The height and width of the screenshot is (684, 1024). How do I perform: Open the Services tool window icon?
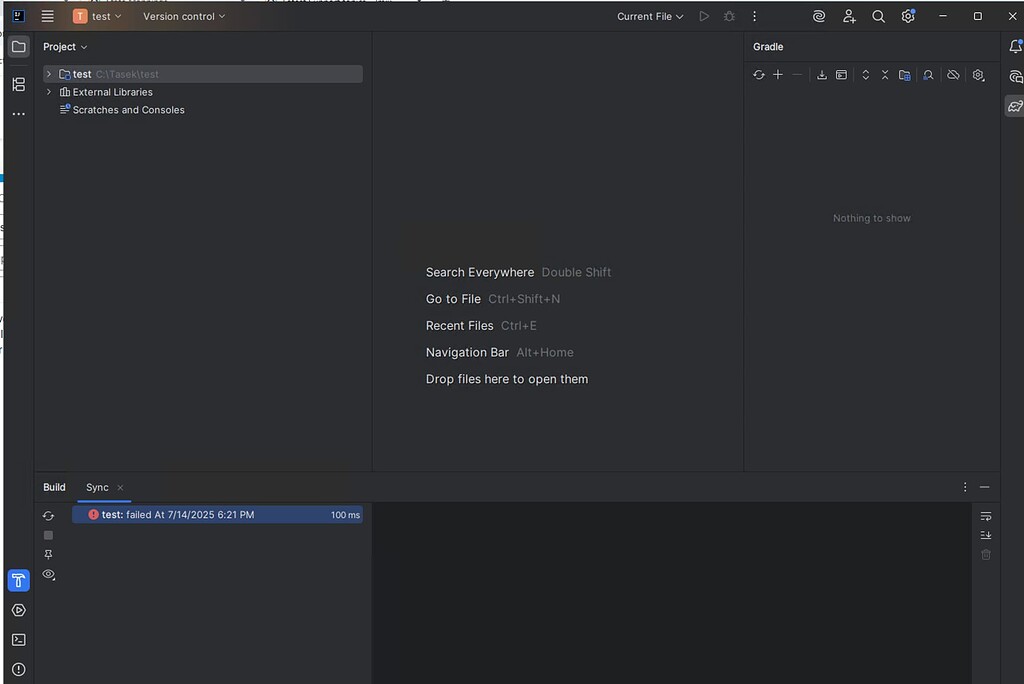coord(19,610)
